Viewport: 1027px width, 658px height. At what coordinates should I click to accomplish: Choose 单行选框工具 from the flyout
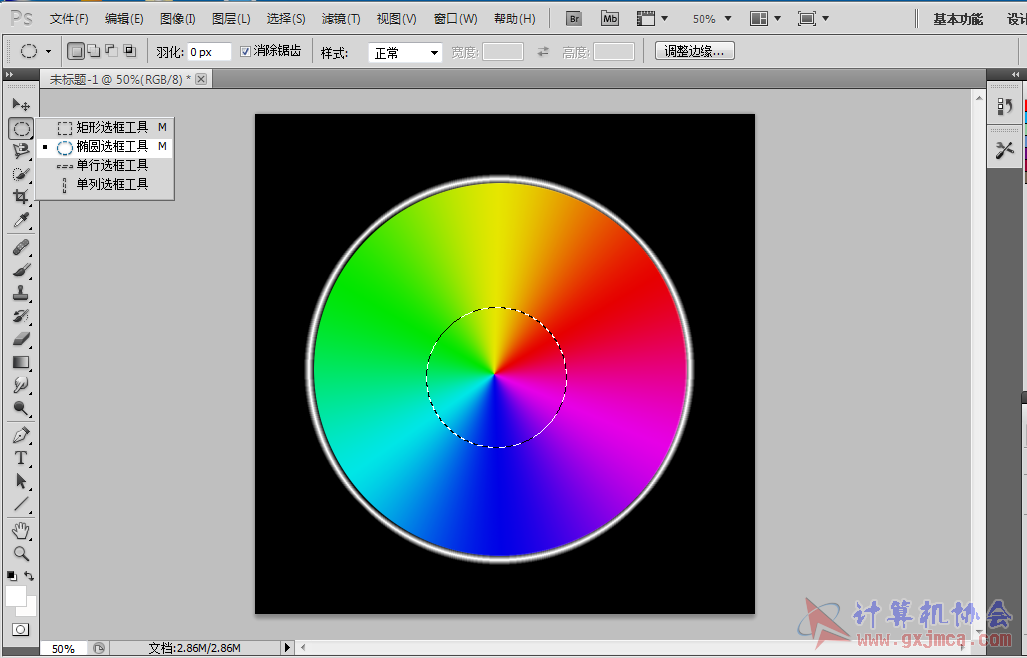pyautogui.click(x=105, y=166)
